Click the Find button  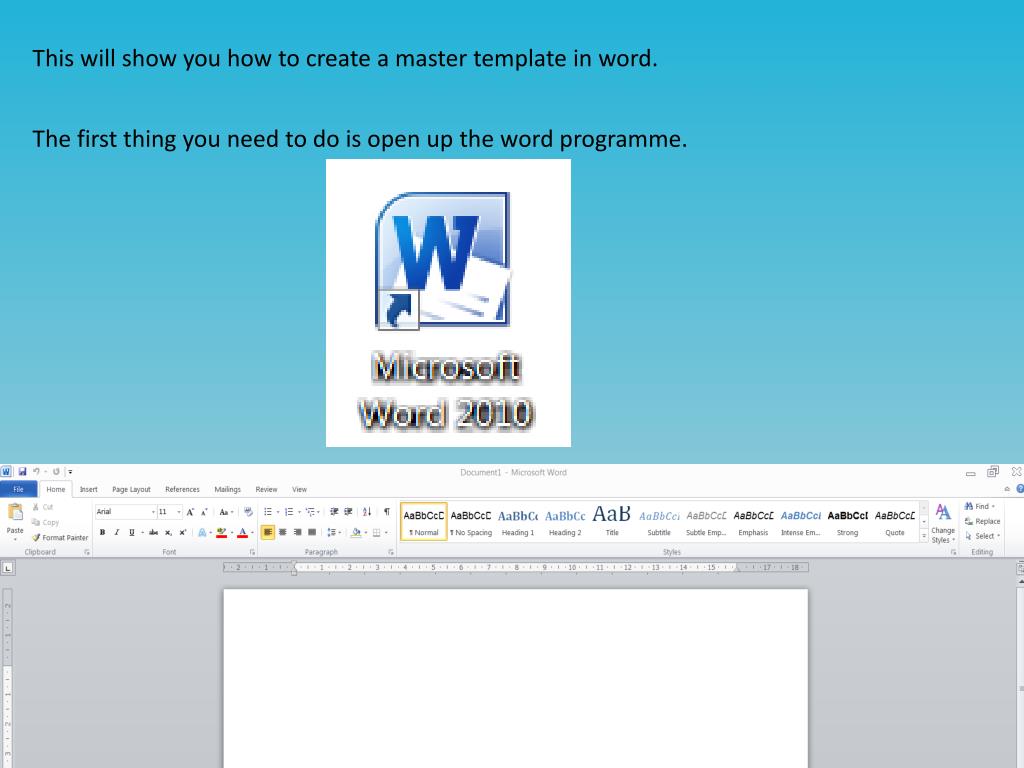pyautogui.click(x=980, y=506)
